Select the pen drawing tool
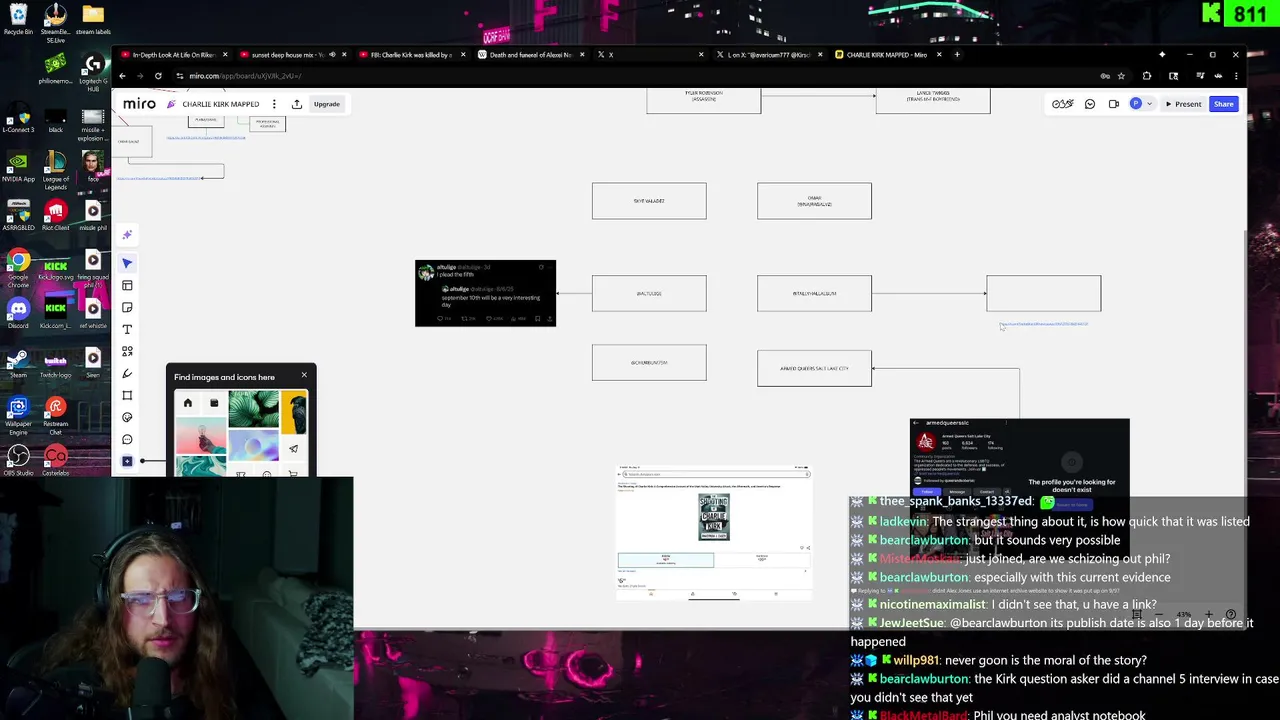Screen dimensions: 1280x720 coord(127,373)
